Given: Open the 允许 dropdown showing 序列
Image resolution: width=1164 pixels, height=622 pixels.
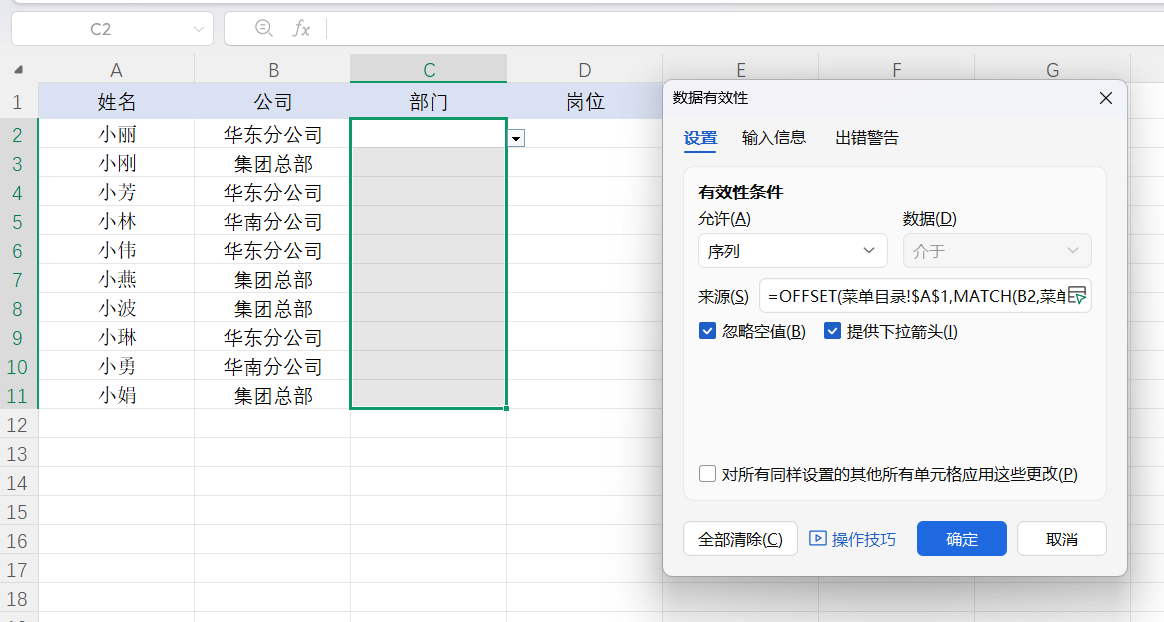Looking at the screenshot, I should [x=792, y=251].
